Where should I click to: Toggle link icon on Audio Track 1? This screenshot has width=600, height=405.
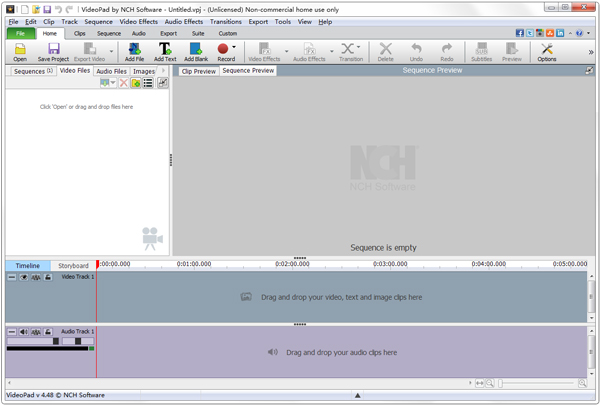click(36, 332)
